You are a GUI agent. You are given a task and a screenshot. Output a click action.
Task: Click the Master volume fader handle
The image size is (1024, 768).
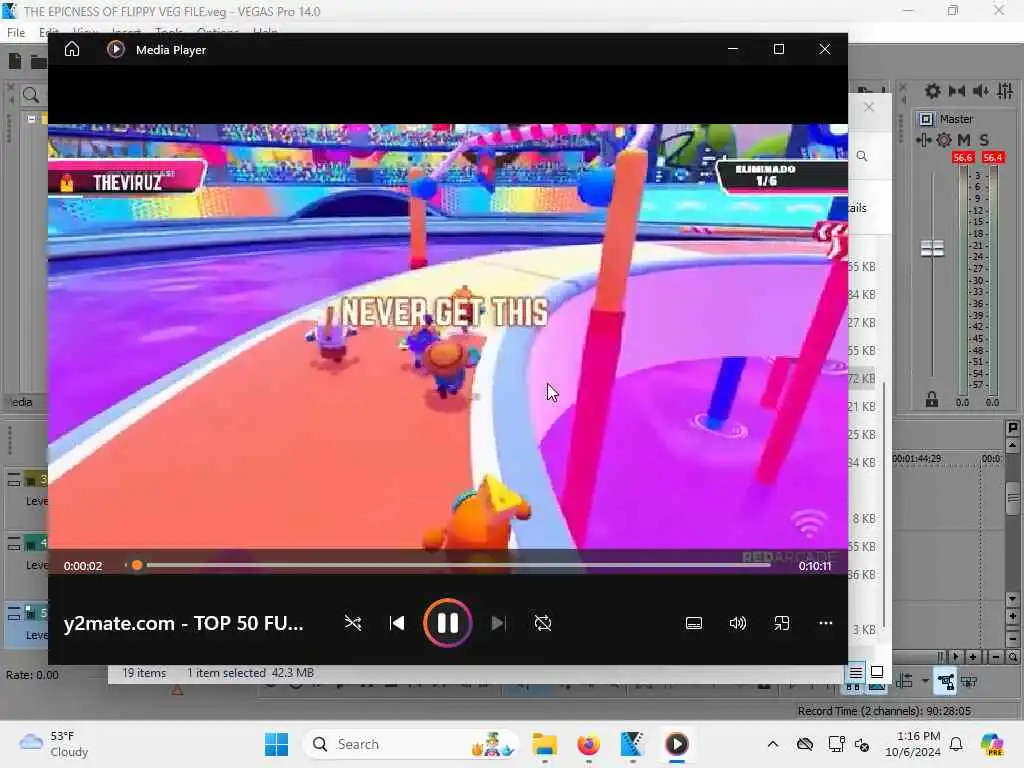[932, 249]
